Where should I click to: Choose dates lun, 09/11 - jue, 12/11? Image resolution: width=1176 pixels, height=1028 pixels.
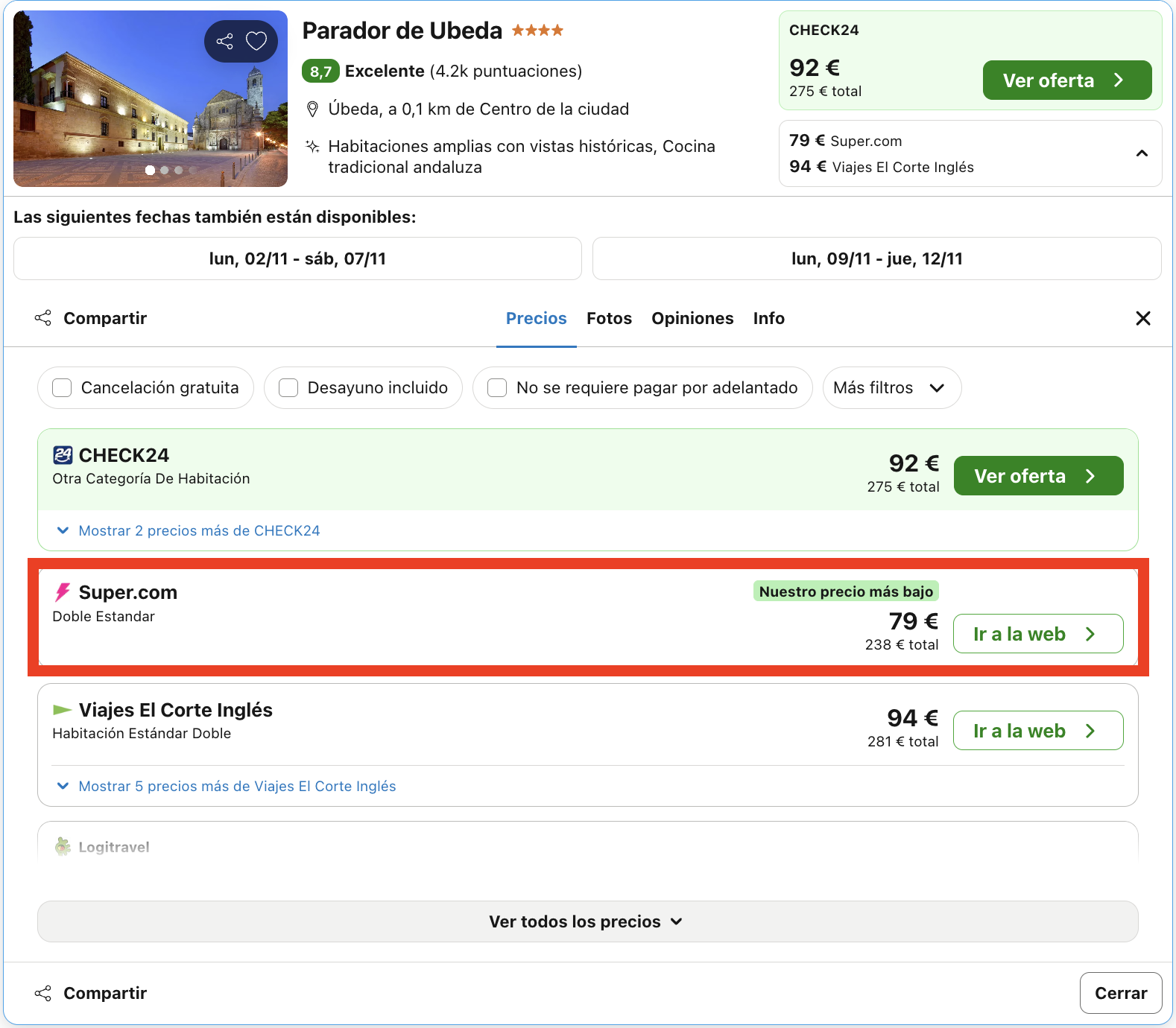876,258
